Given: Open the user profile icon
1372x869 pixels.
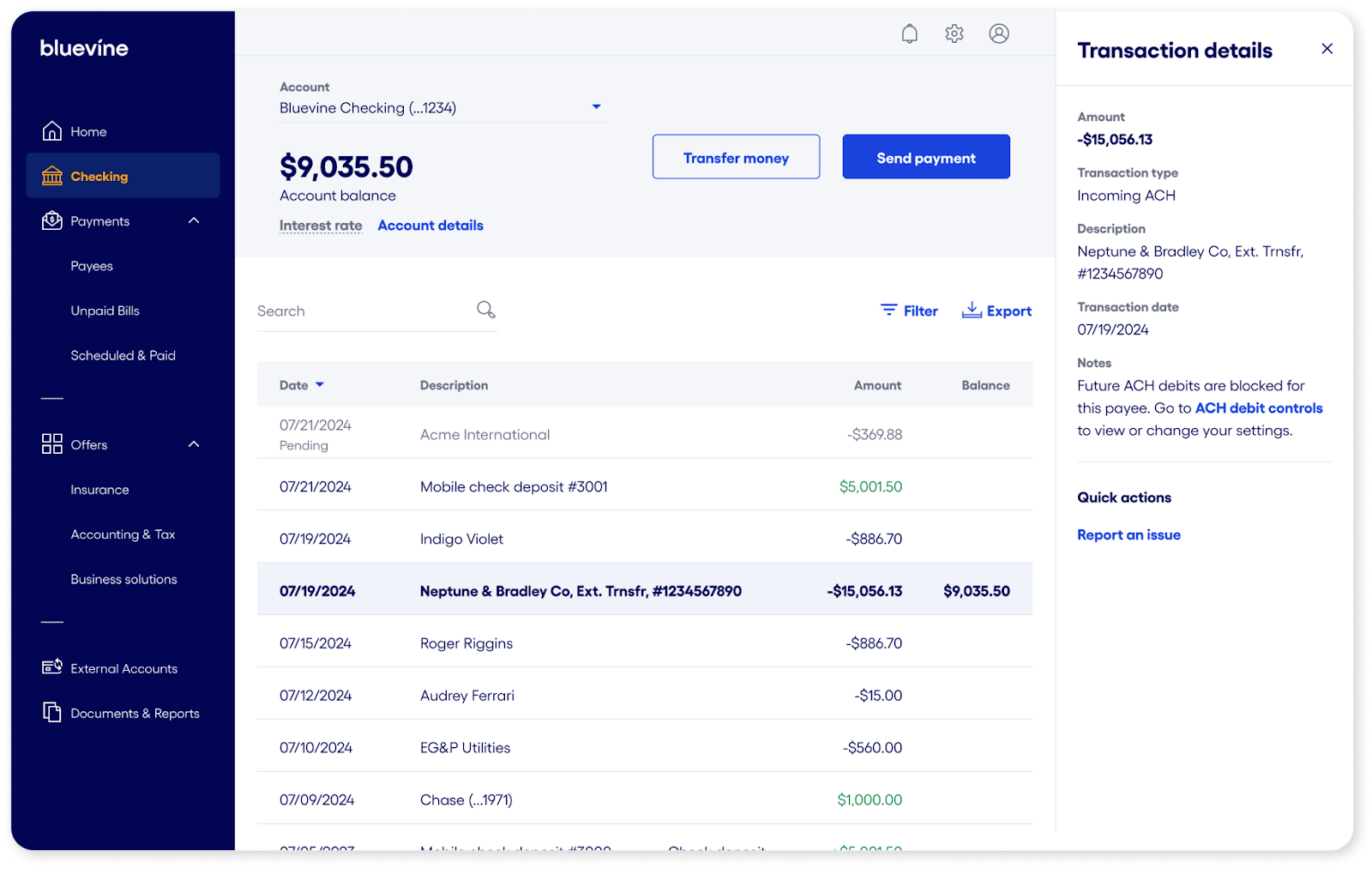Looking at the screenshot, I should [x=998, y=33].
